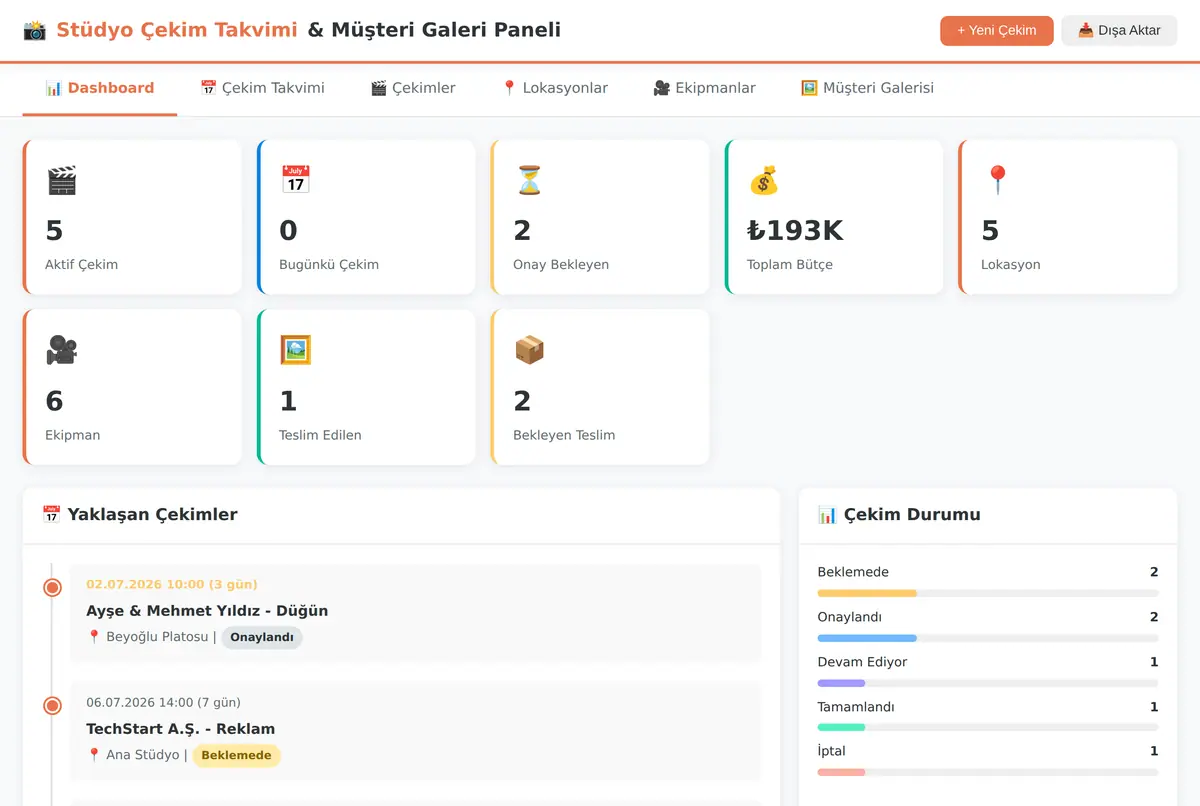Open the Dashboard tab
This screenshot has height=806, width=1200.
coord(100,88)
